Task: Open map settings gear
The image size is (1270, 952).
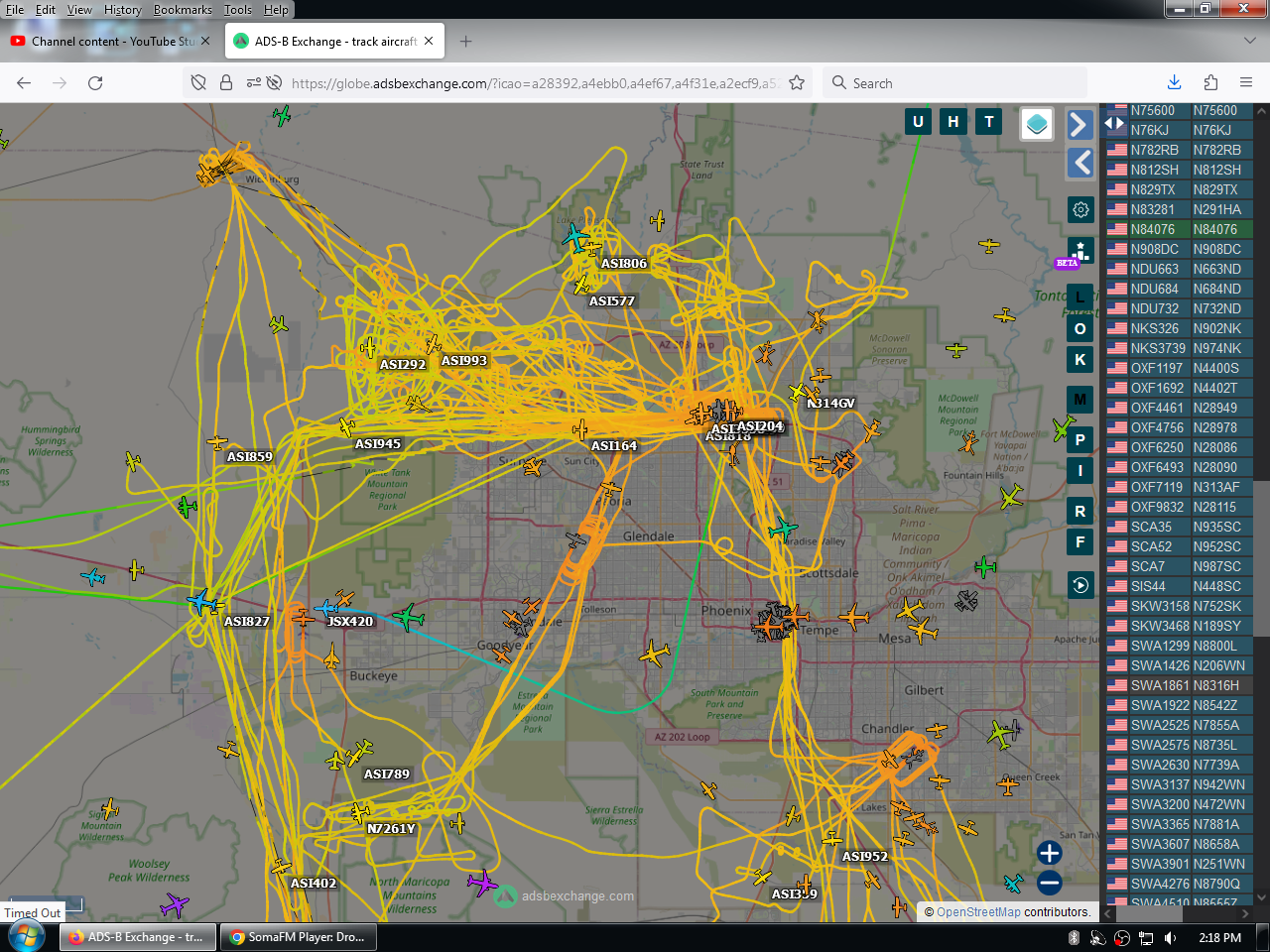Action: click(1080, 209)
